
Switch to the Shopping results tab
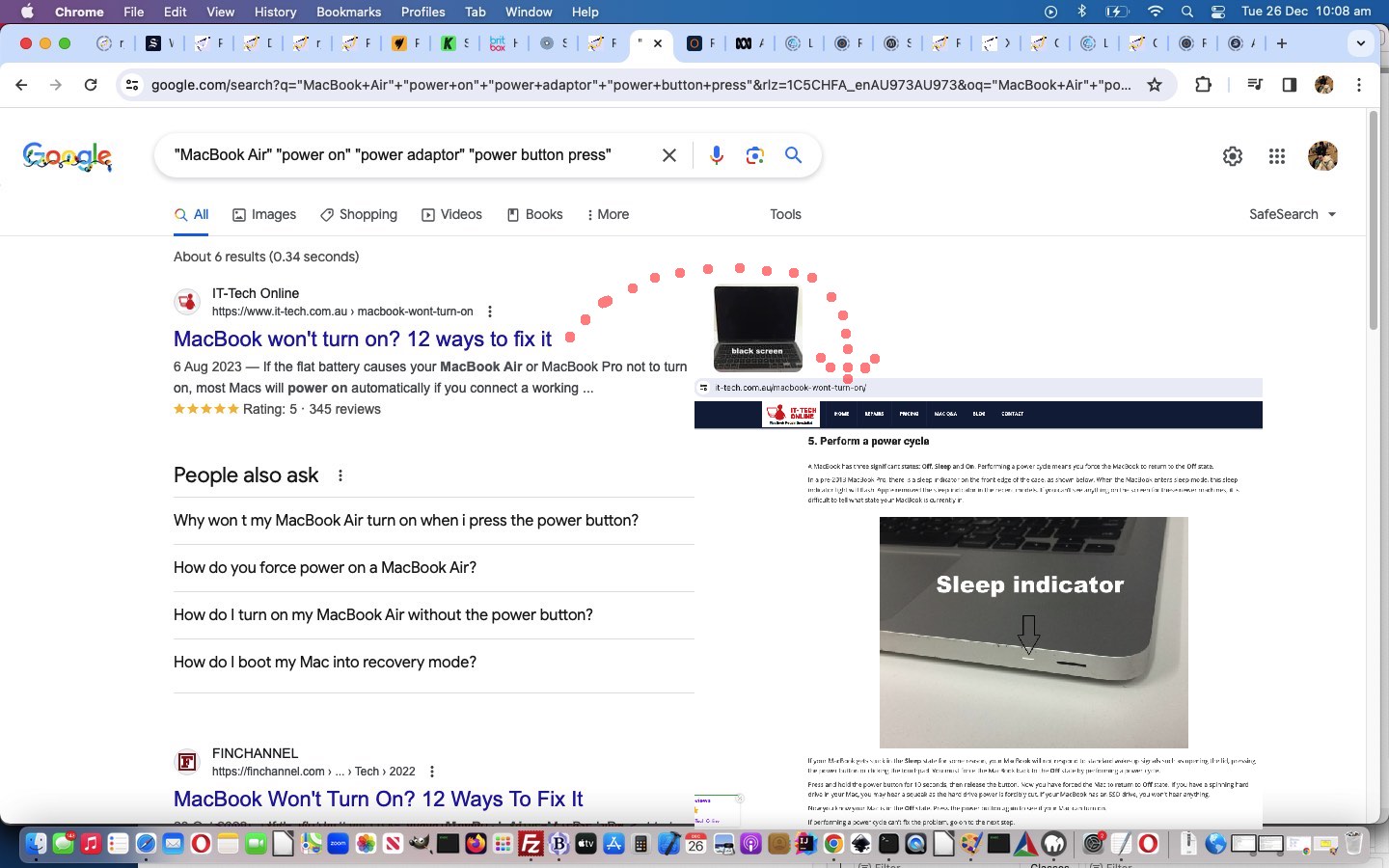click(359, 214)
